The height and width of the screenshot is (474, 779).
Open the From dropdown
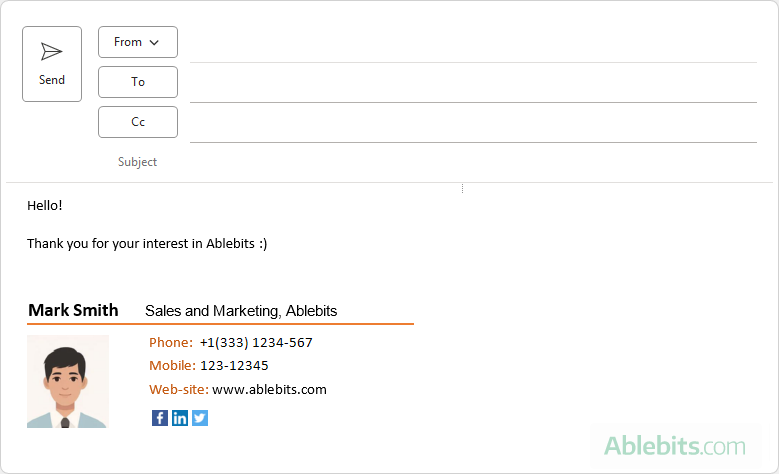[137, 42]
